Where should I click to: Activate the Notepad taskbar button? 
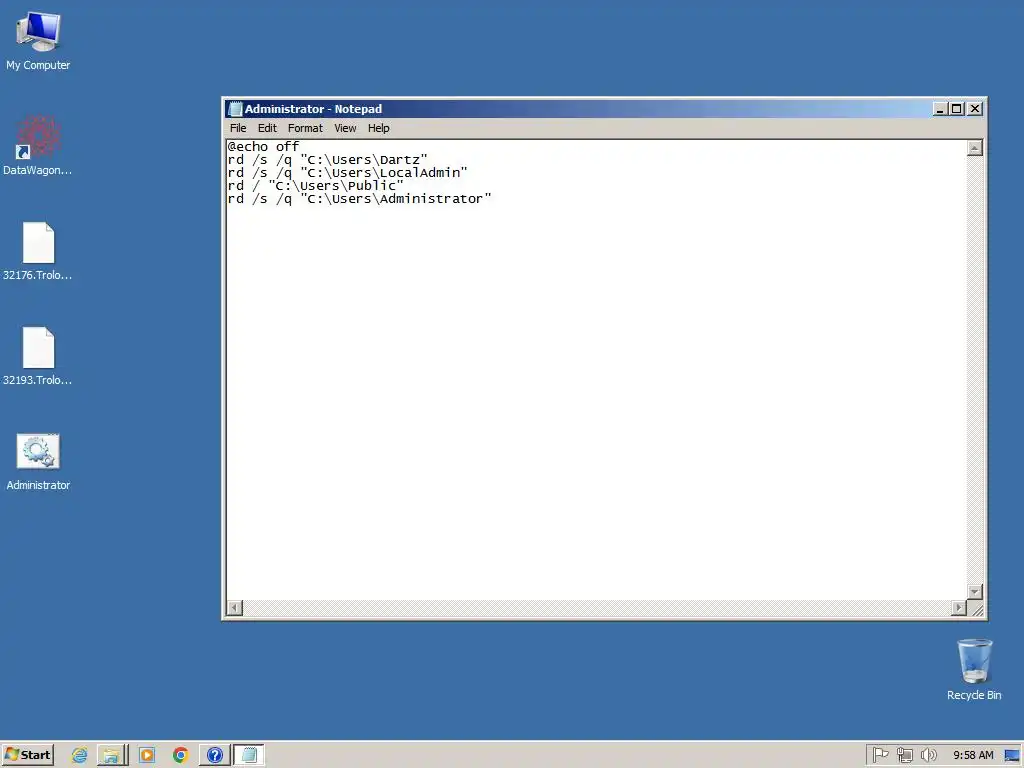(x=249, y=755)
